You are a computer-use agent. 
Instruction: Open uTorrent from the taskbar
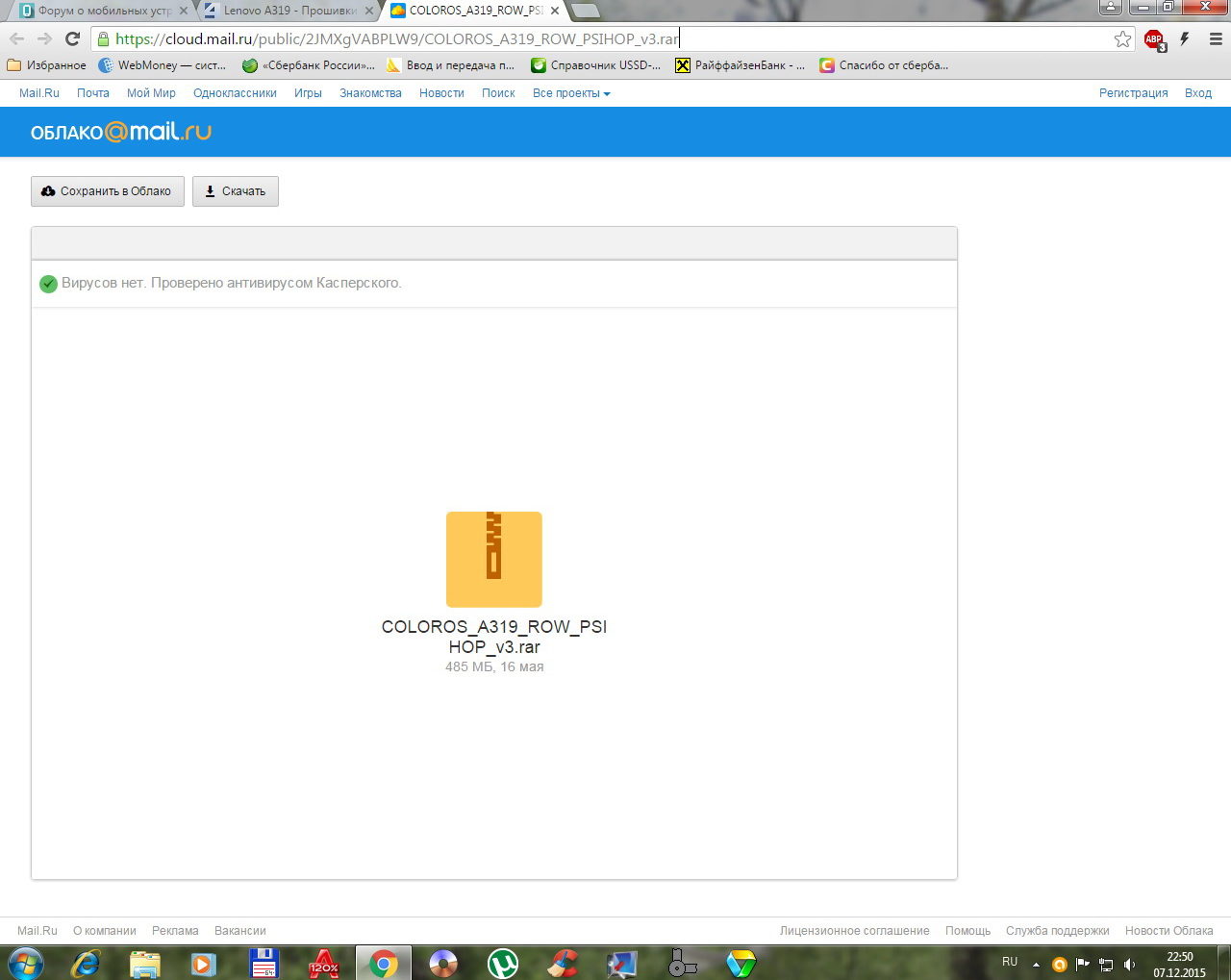[502, 963]
